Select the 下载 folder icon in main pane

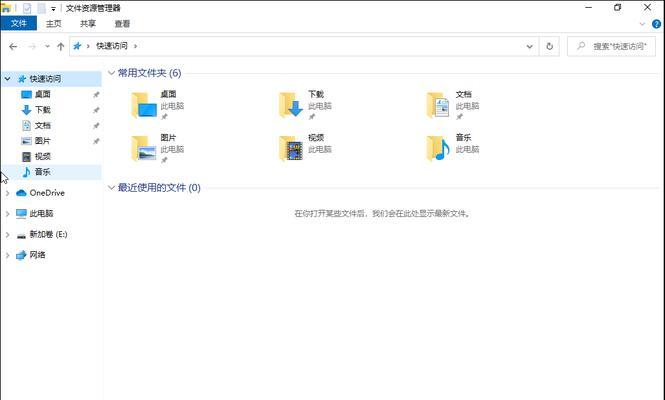point(291,105)
